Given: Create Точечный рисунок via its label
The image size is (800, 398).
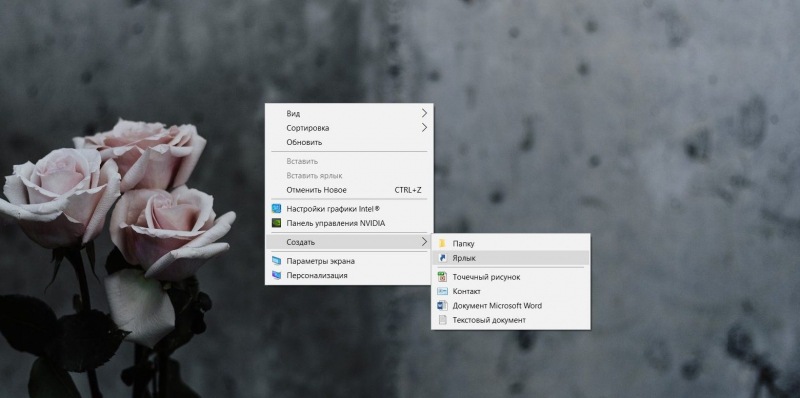Looking at the screenshot, I should 486,277.
